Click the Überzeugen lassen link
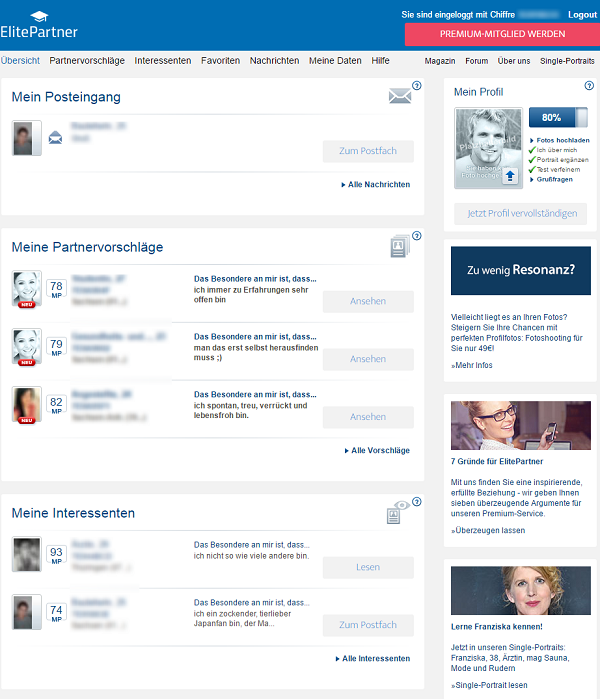600x699 pixels. click(x=488, y=530)
